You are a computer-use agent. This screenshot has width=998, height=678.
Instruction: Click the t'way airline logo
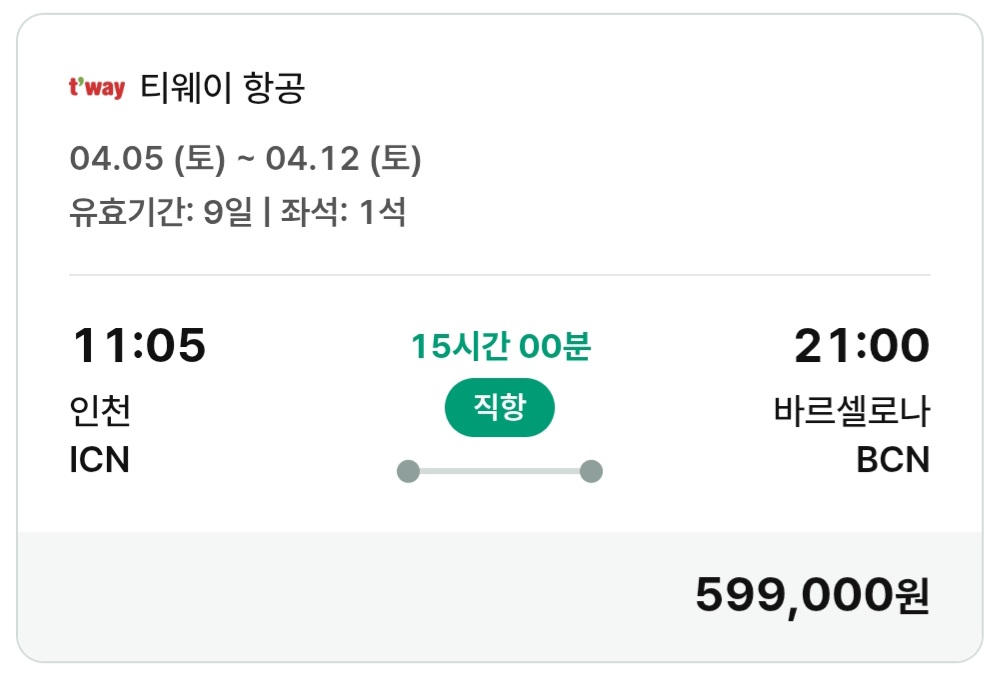[x=96, y=88]
